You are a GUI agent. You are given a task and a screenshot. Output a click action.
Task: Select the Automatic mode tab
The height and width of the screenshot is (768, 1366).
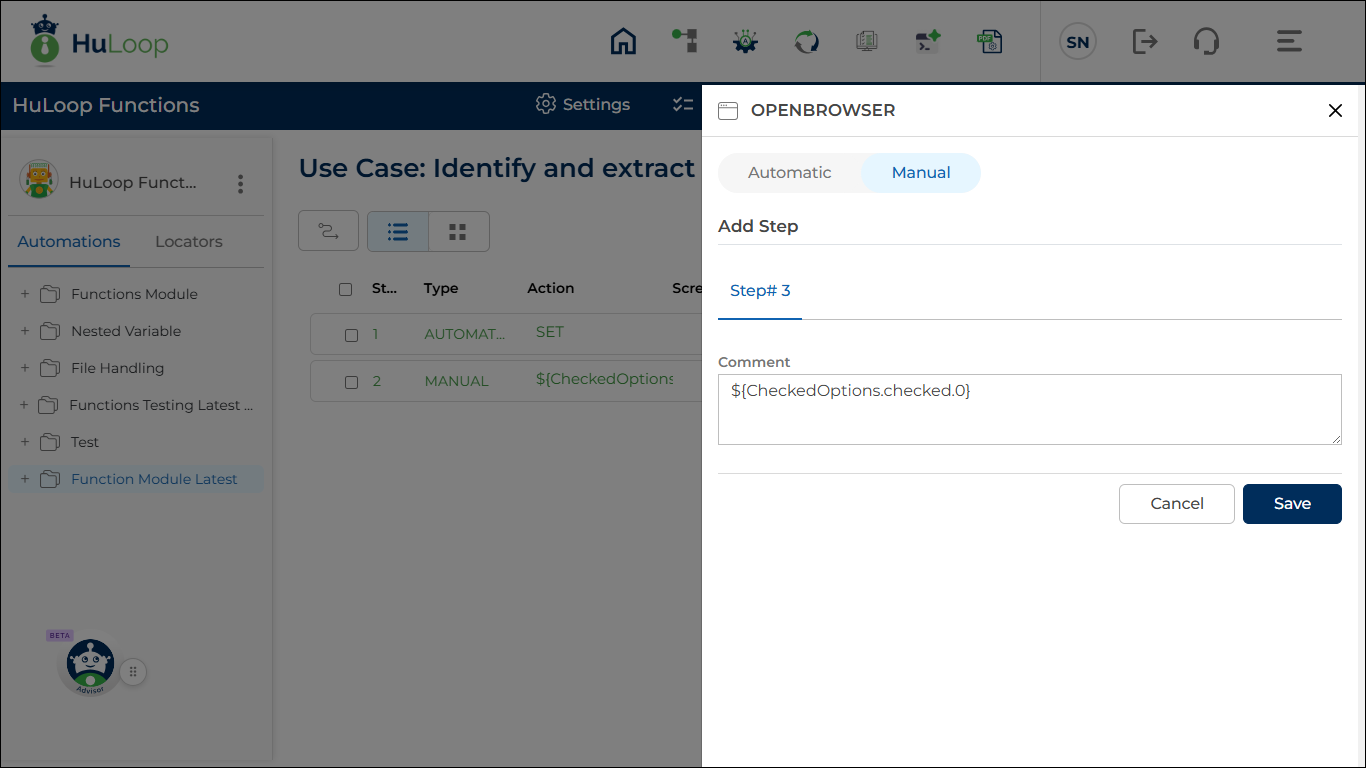tap(789, 173)
